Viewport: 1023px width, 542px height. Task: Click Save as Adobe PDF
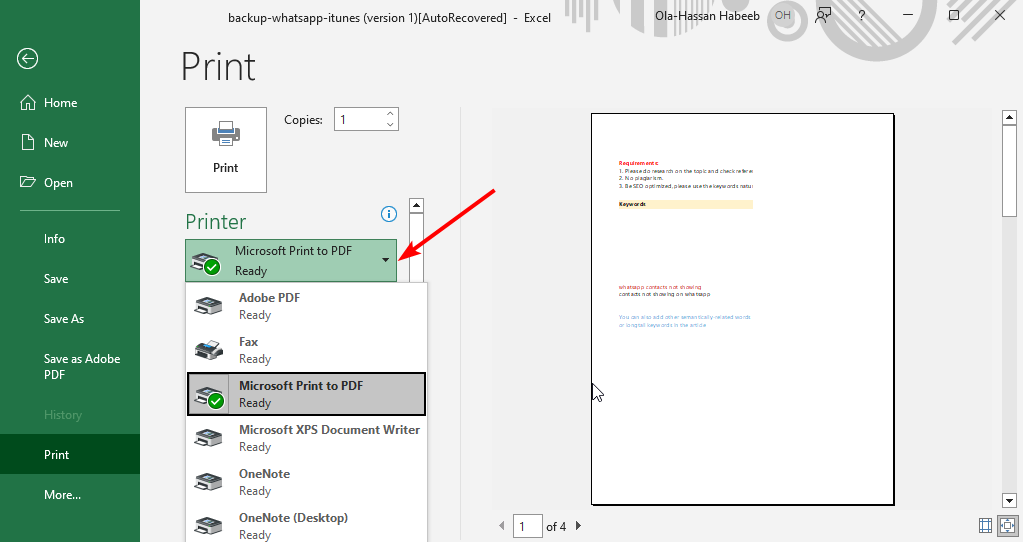point(81,366)
